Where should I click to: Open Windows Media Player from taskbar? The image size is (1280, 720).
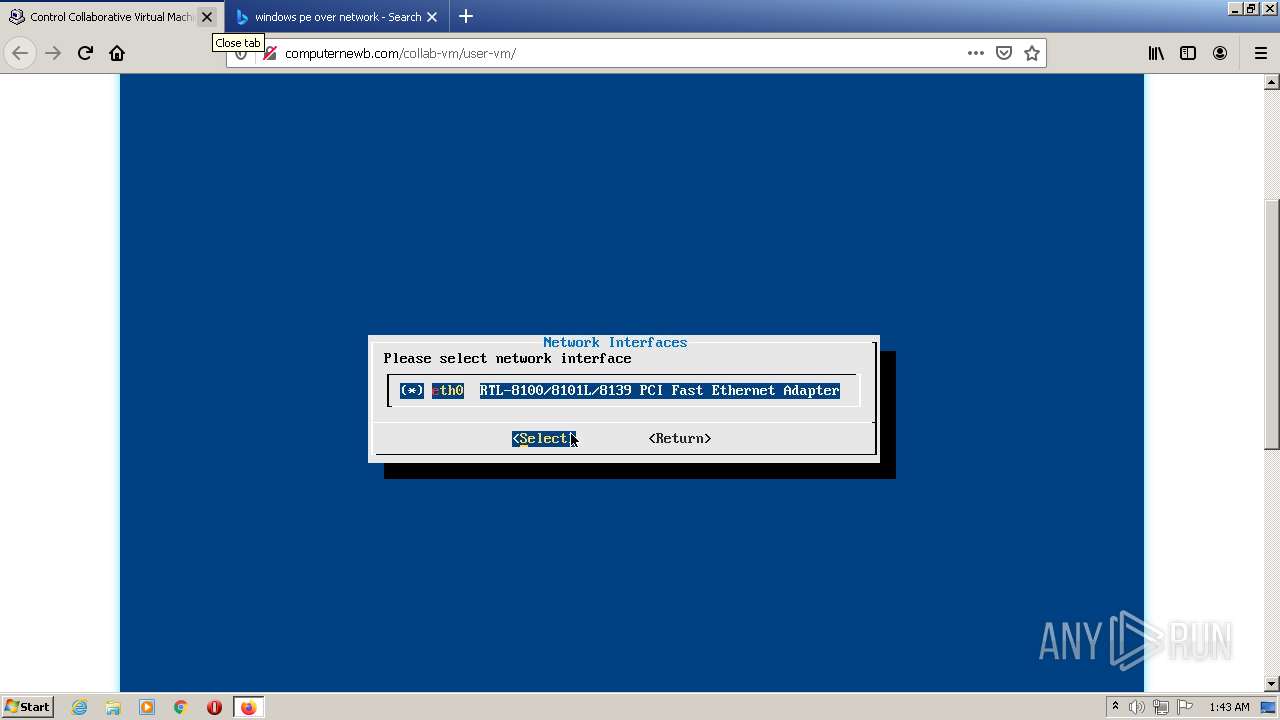tap(147, 707)
